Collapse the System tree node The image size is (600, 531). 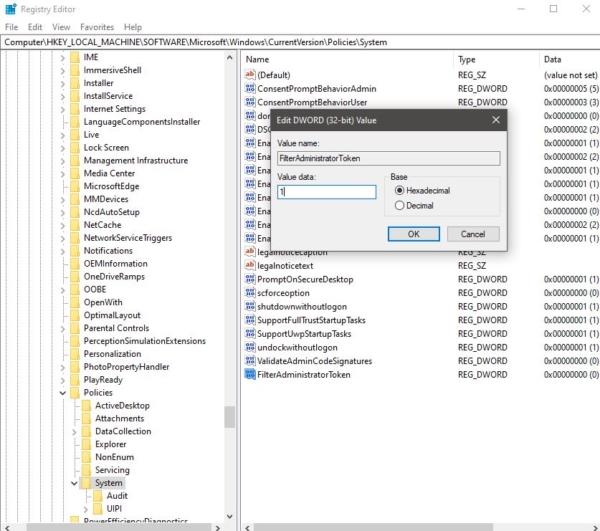point(74,483)
